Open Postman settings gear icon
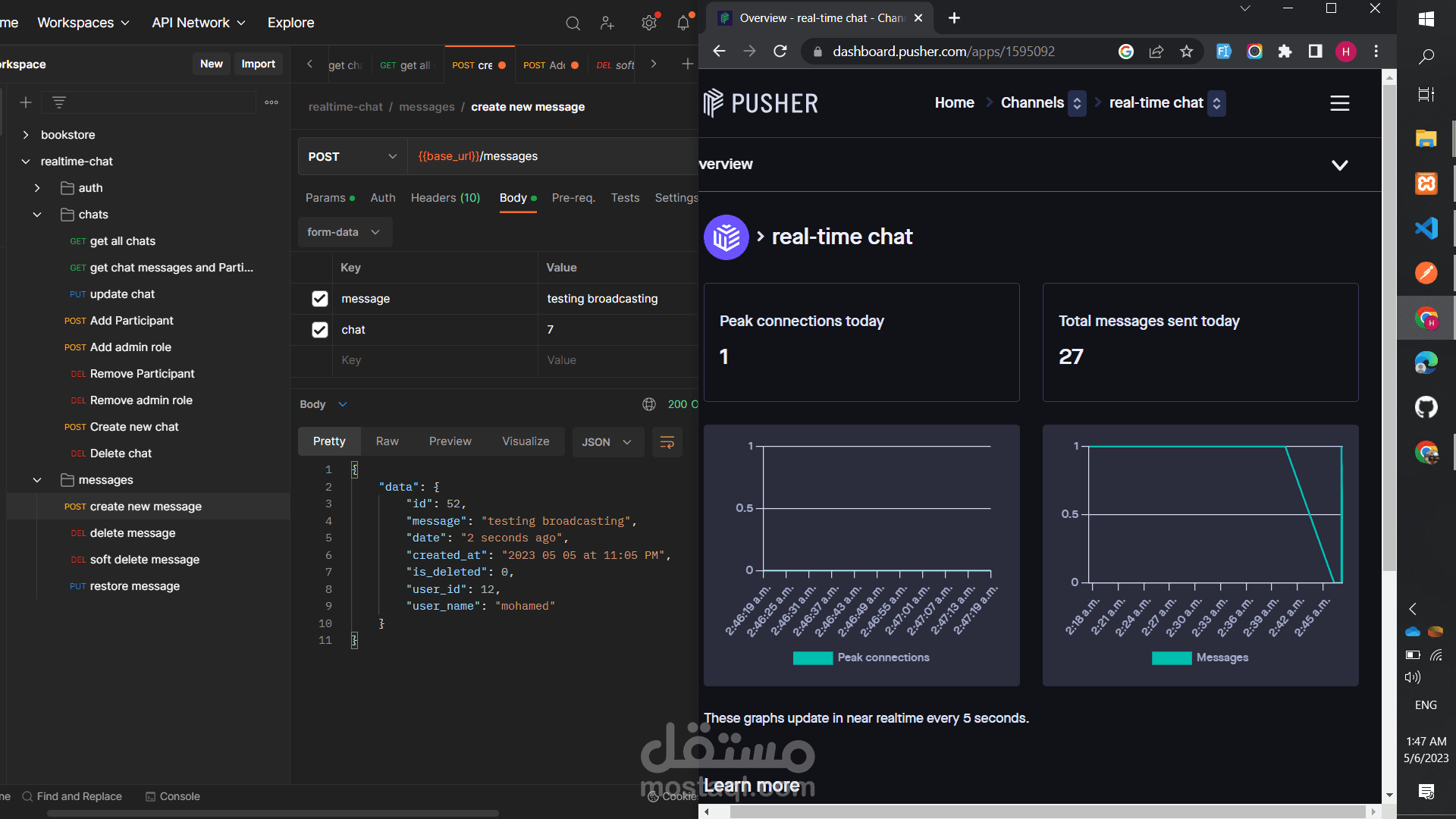1456x819 pixels. tap(649, 23)
